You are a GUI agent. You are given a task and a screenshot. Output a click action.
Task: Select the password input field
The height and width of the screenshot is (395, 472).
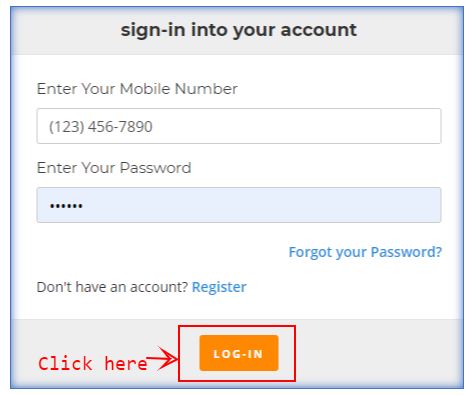pyautogui.click(x=239, y=205)
